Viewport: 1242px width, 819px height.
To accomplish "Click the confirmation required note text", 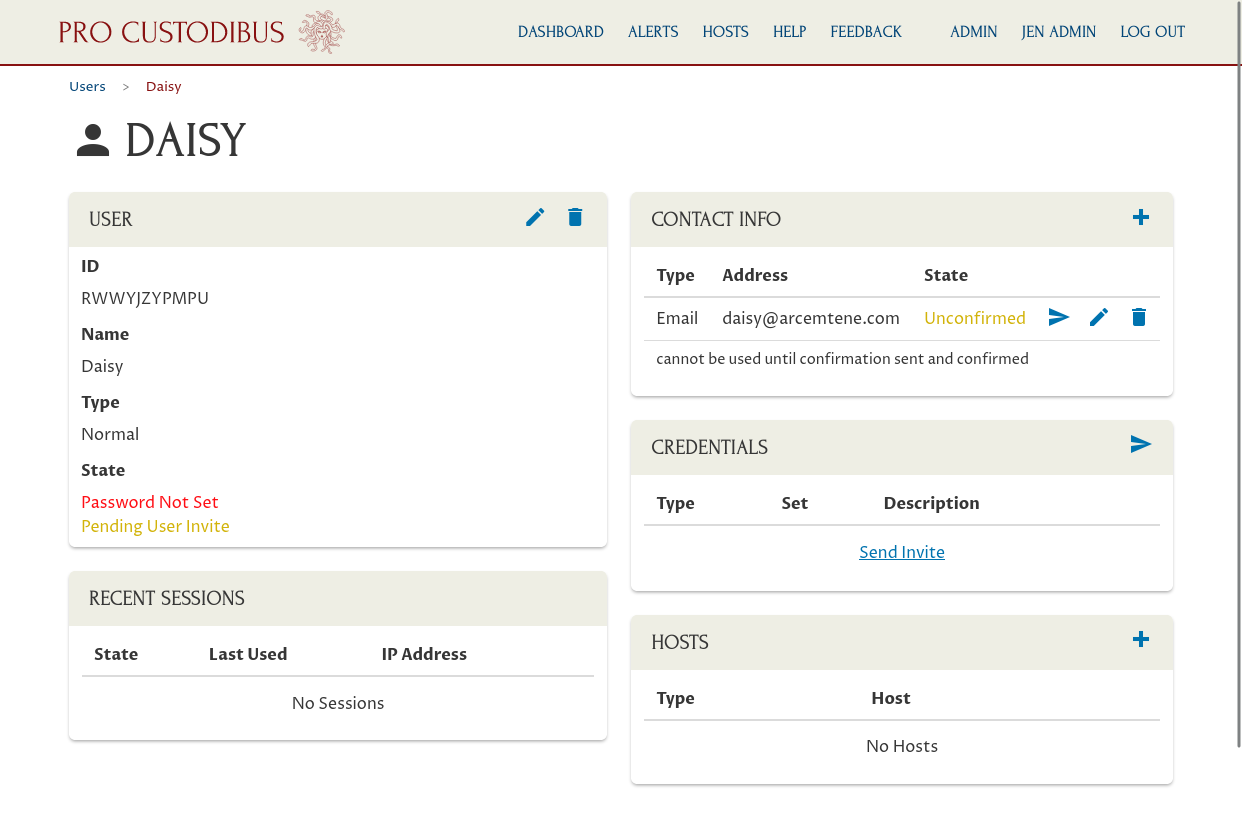I will click(842, 358).
